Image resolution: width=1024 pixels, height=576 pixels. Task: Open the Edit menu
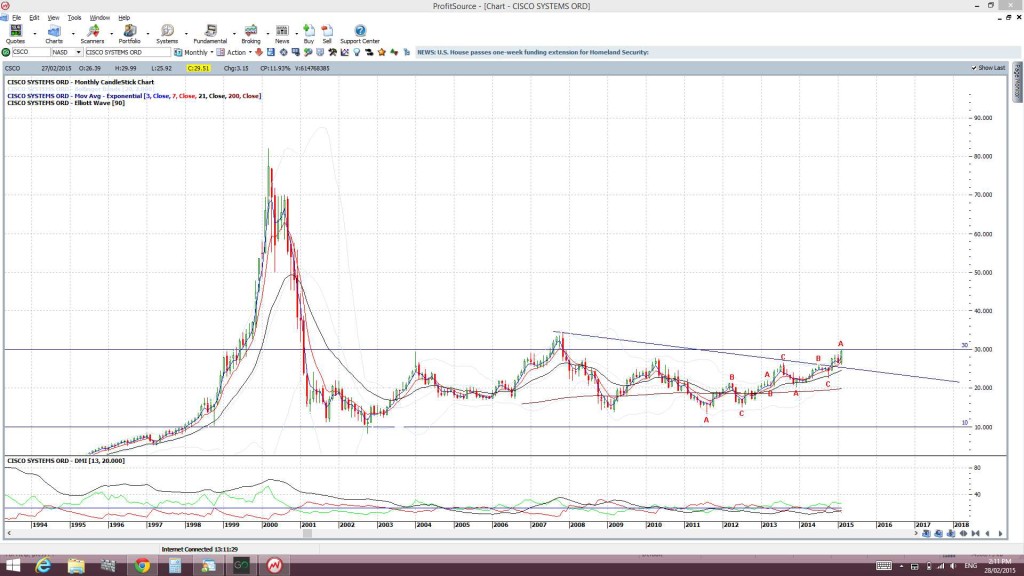click(34, 18)
